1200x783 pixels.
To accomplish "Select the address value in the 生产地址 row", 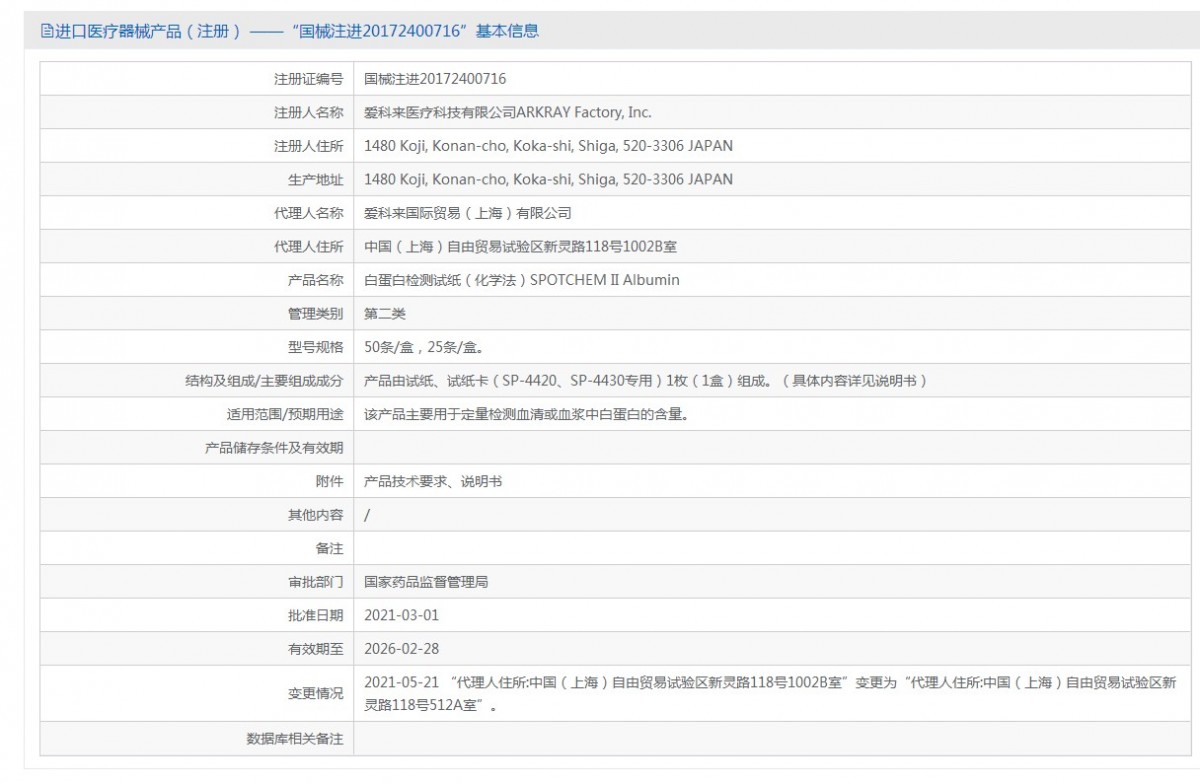I will click(549, 179).
